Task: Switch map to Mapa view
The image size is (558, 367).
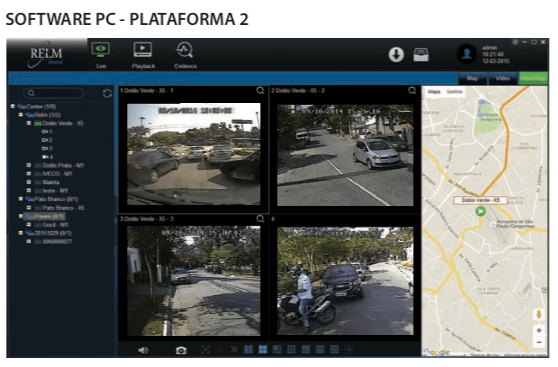Action: pos(434,92)
